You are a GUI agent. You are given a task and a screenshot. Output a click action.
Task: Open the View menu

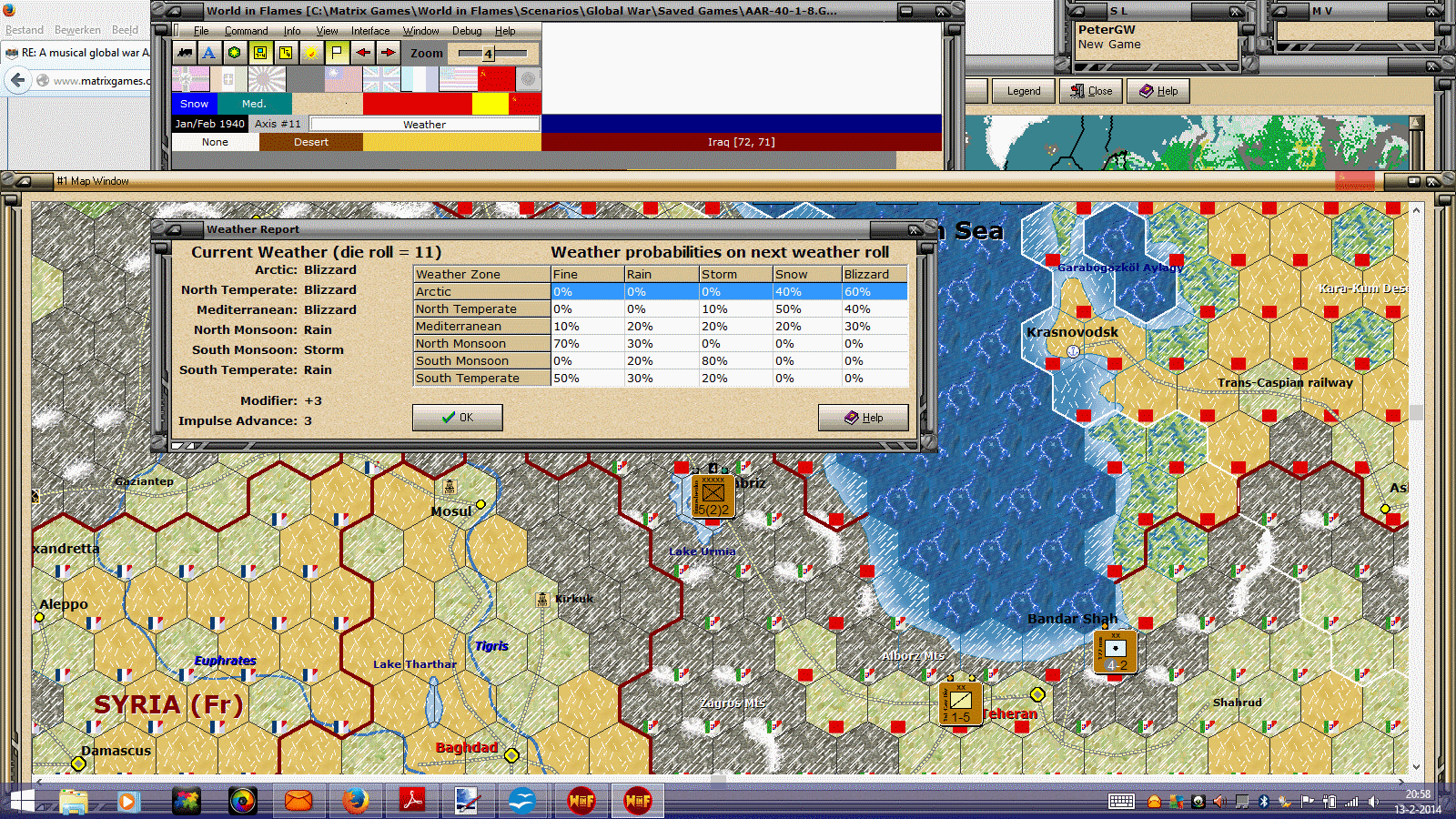pos(327,31)
